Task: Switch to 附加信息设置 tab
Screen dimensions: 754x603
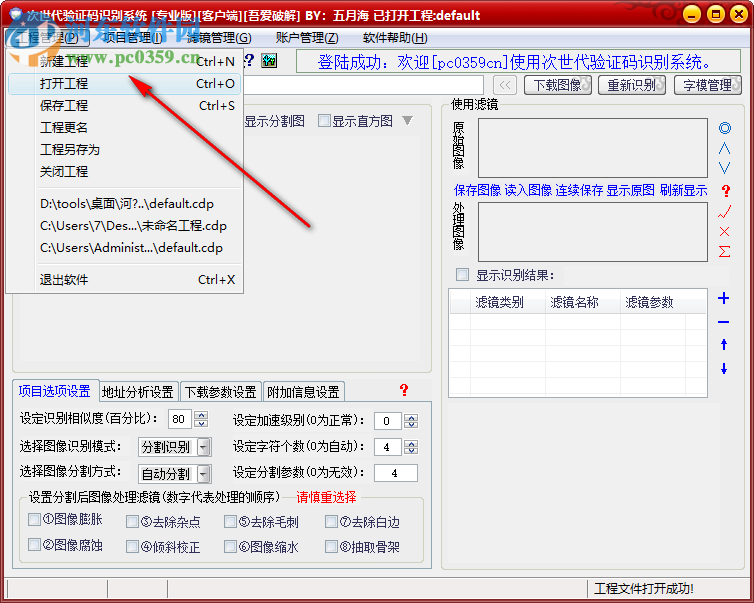Action: click(x=303, y=392)
